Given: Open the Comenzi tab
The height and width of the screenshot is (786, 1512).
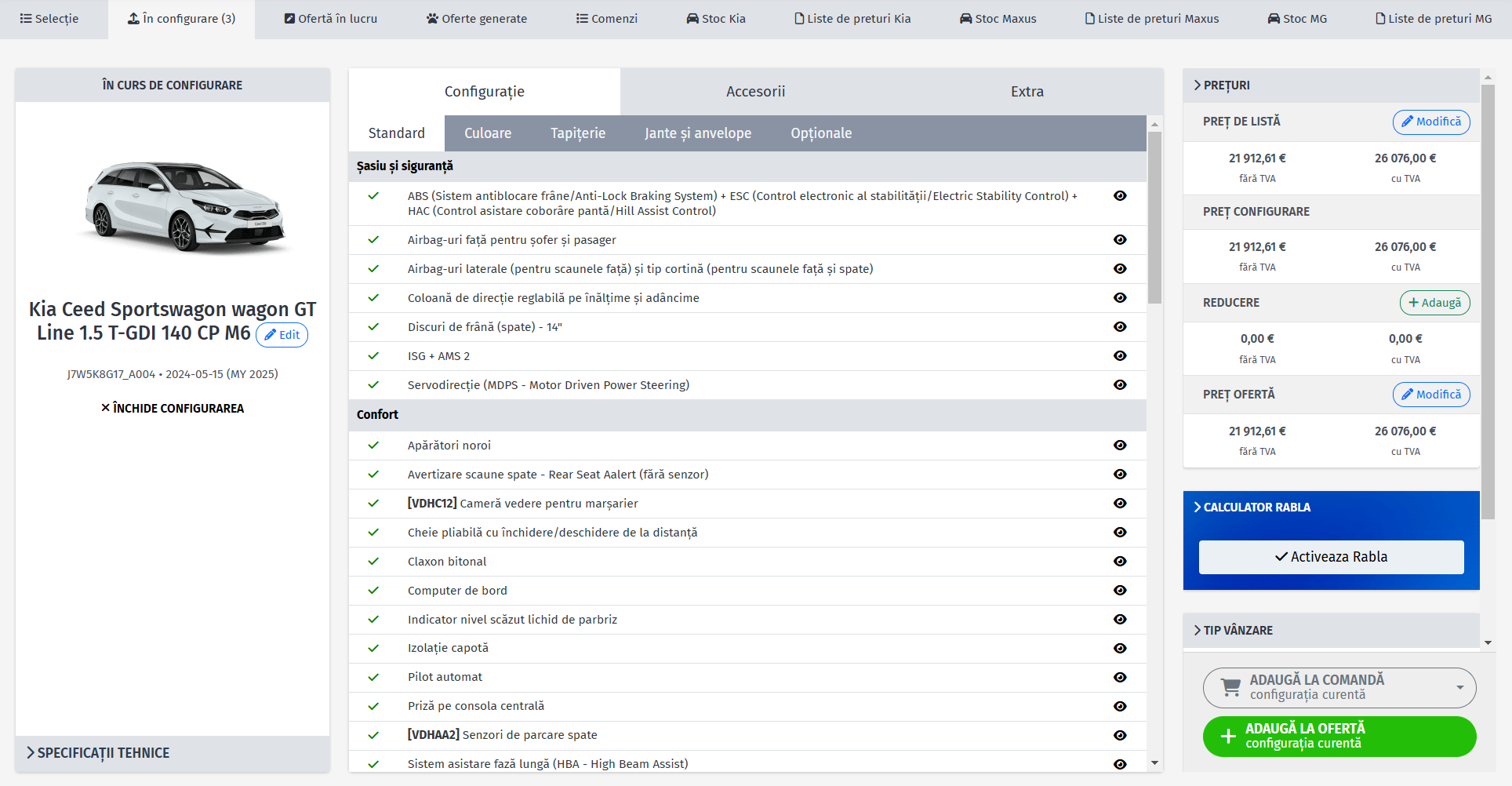Looking at the screenshot, I should [606, 19].
